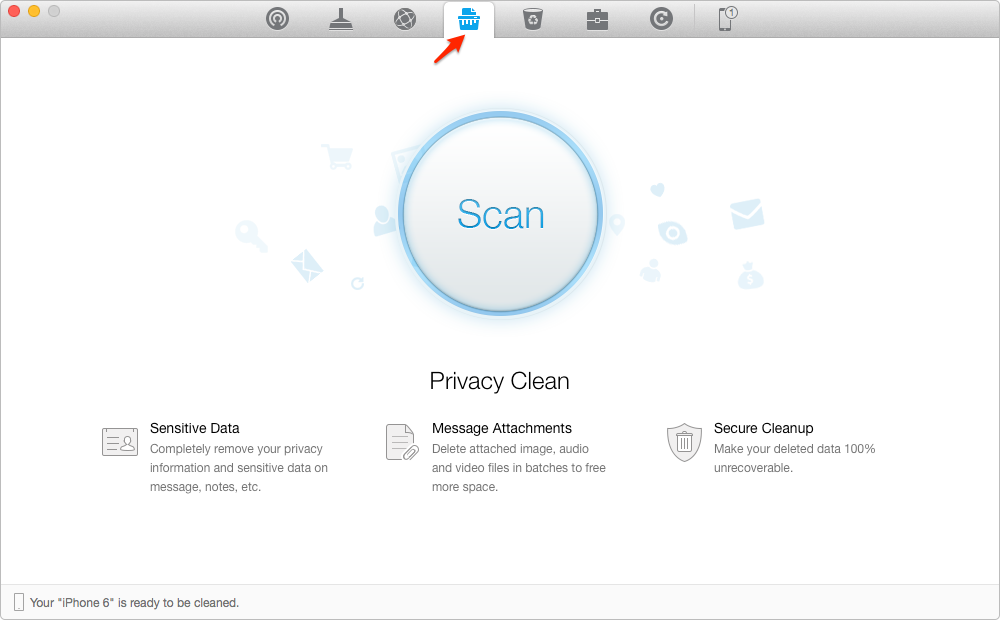Viewport: 1000px width, 620px height.
Task: Open the Toolbox briefcase icon
Action: [x=597, y=18]
